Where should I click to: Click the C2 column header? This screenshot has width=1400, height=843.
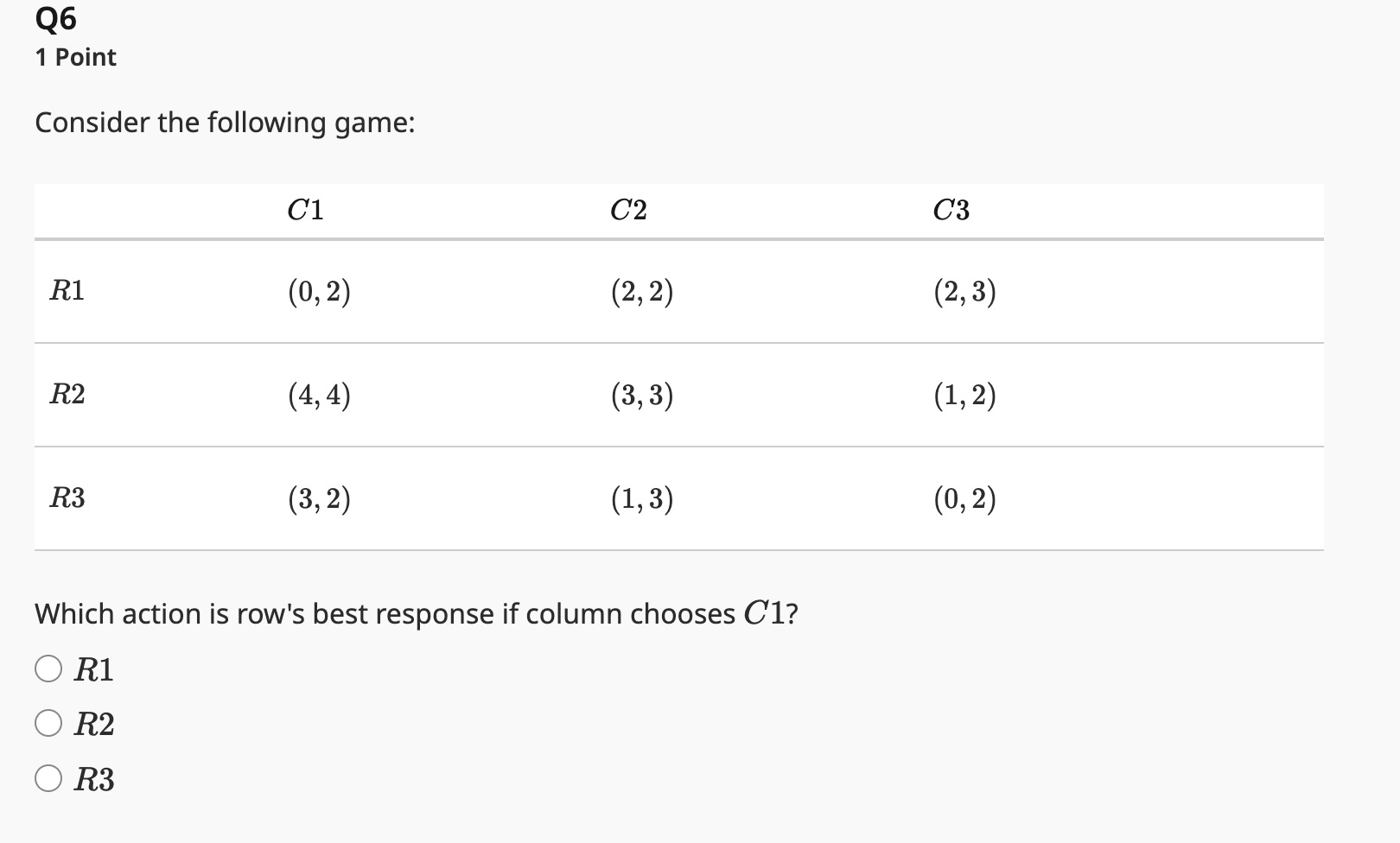click(627, 209)
